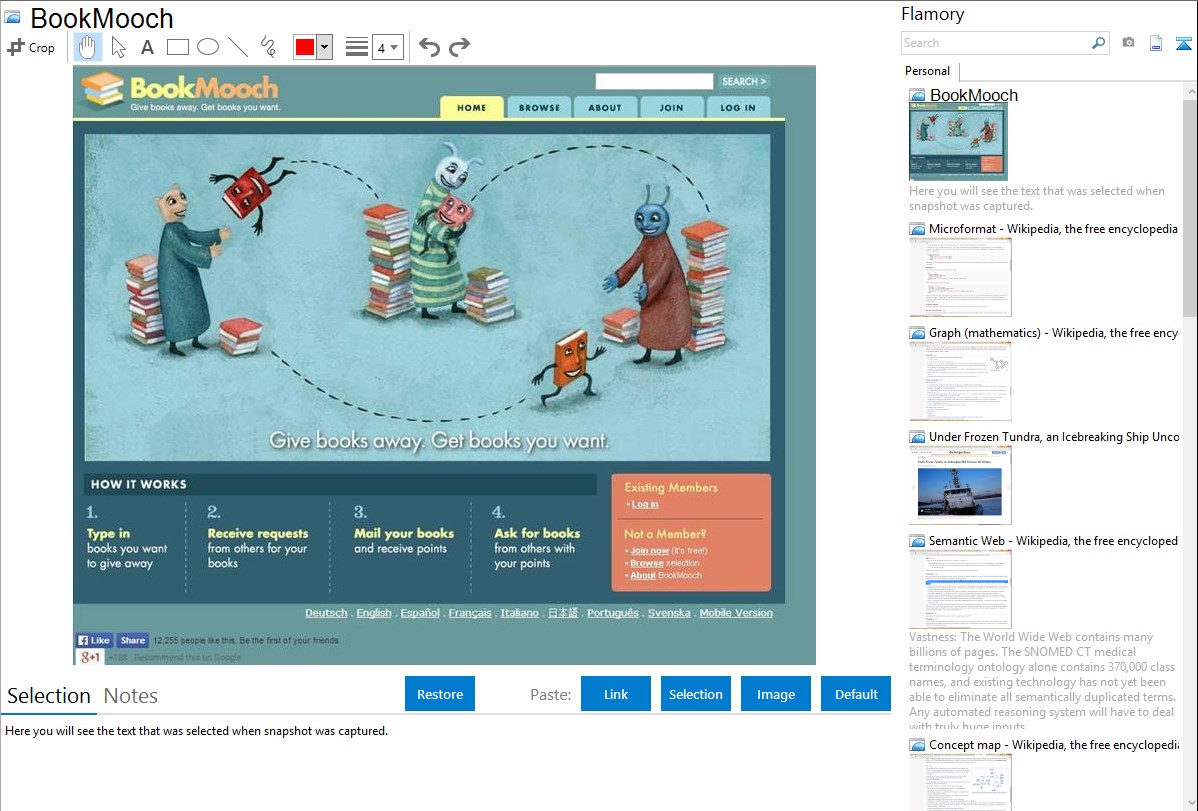Open the LOG IN tab on BookMooch
This screenshot has height=811, width=1198.
[x=738, y=108]
